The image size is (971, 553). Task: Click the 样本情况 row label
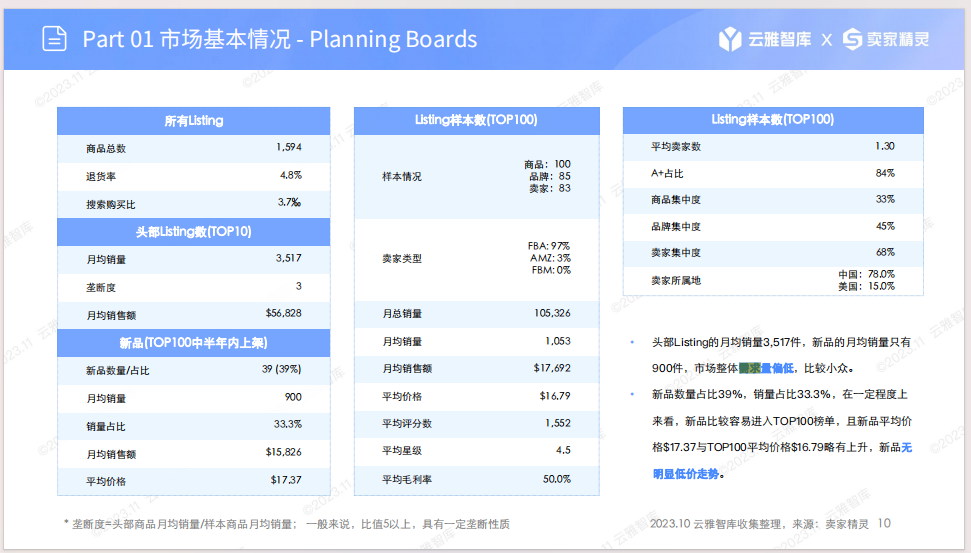coord(402,176)
